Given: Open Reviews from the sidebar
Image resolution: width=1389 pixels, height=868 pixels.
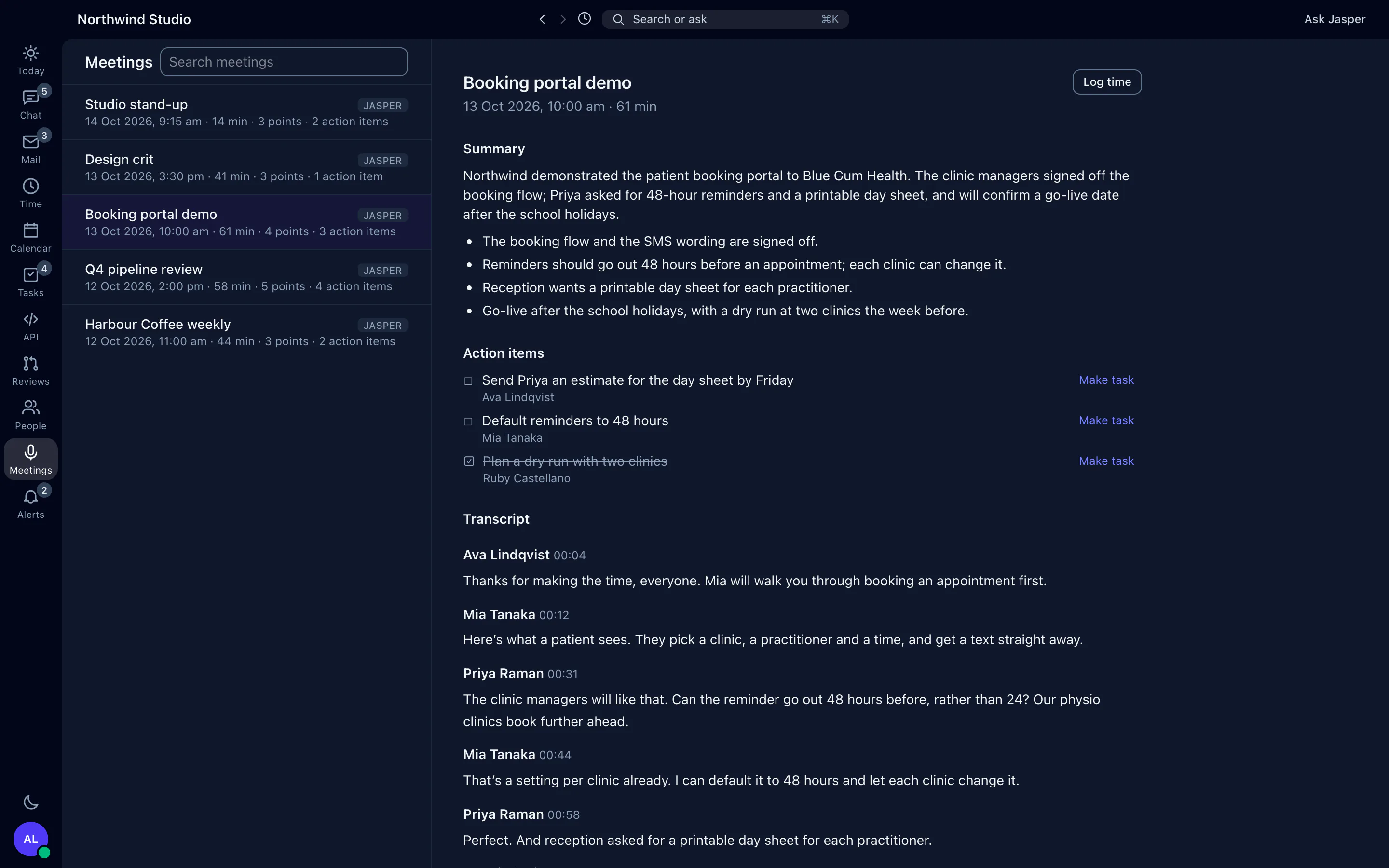Looking at the screenshot, I should tap(30, 371).
